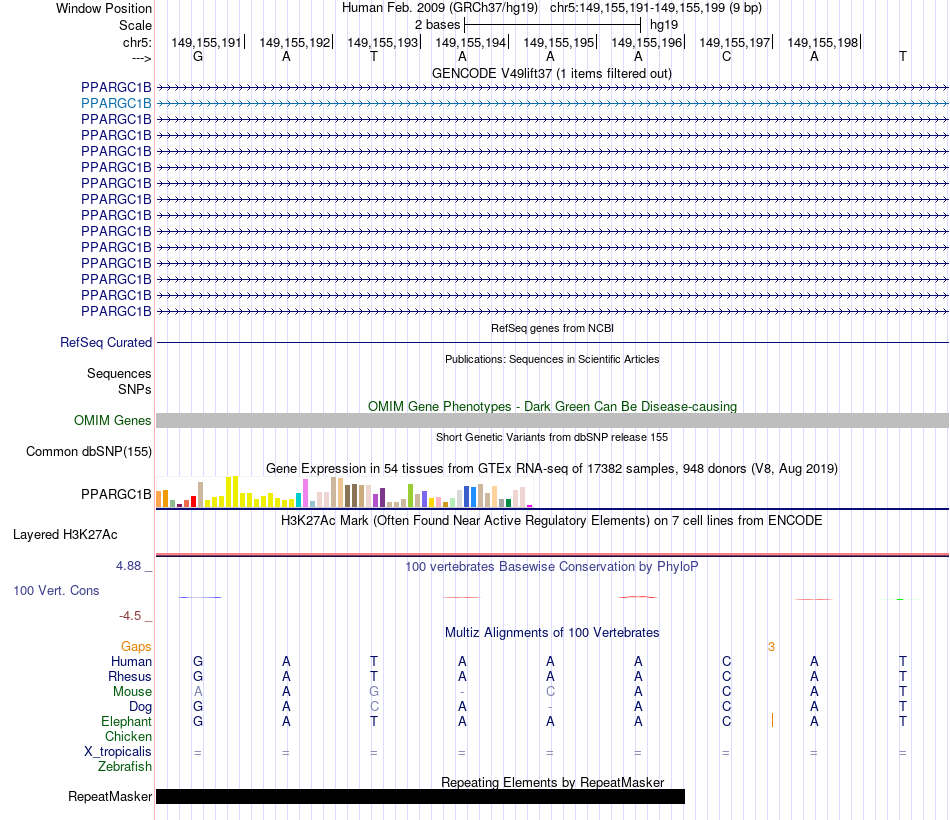Screen dimensions: 950x820
Task: Click the gray OMIM Genes bar
Action: [552, 421]
